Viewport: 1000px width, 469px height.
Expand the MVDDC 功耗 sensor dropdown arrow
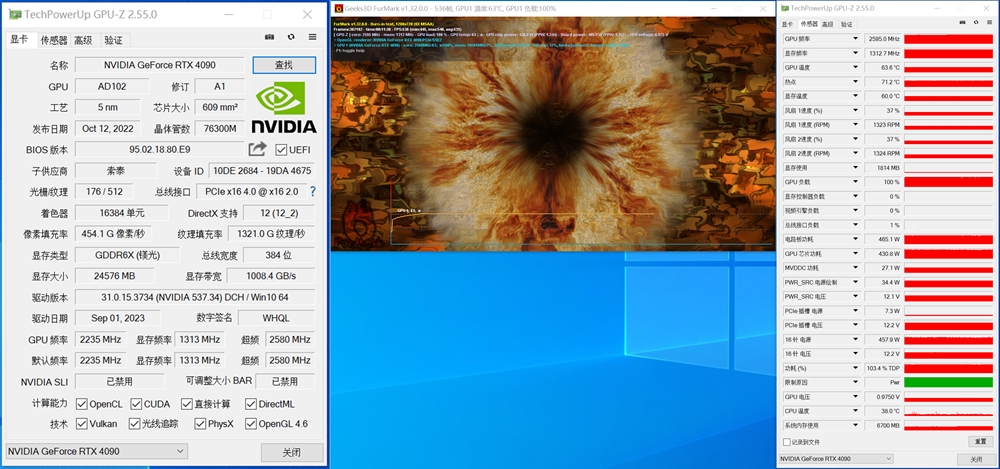(x=855, y=267)
